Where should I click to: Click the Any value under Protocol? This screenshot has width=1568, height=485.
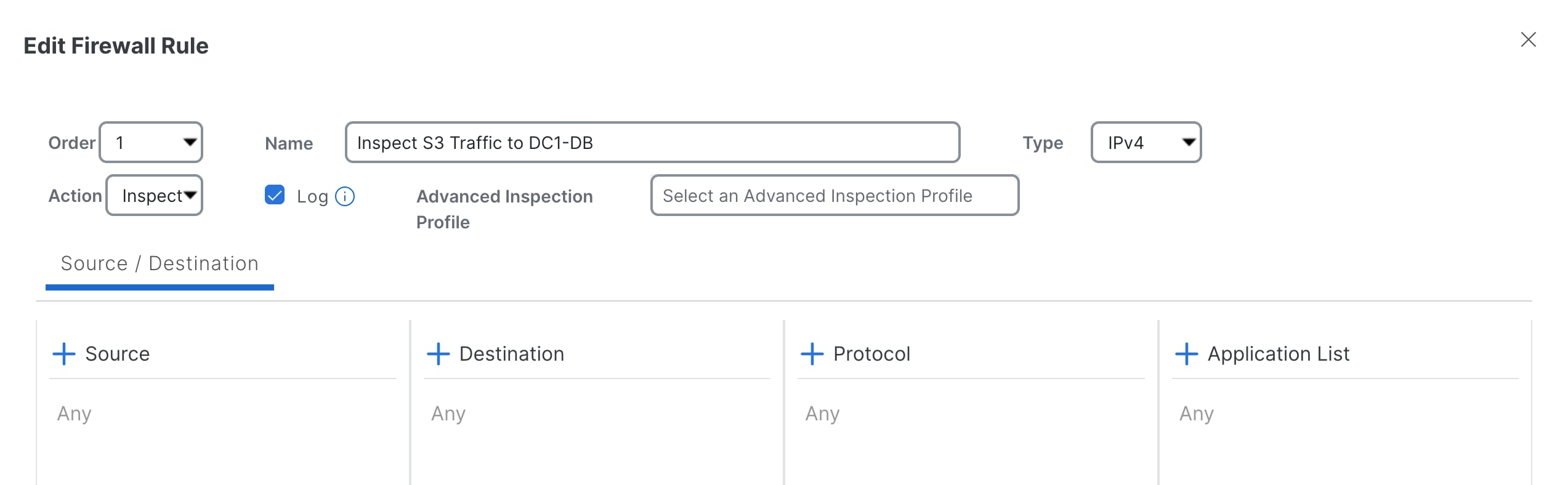pyautogui.click(x=822, y=414)
